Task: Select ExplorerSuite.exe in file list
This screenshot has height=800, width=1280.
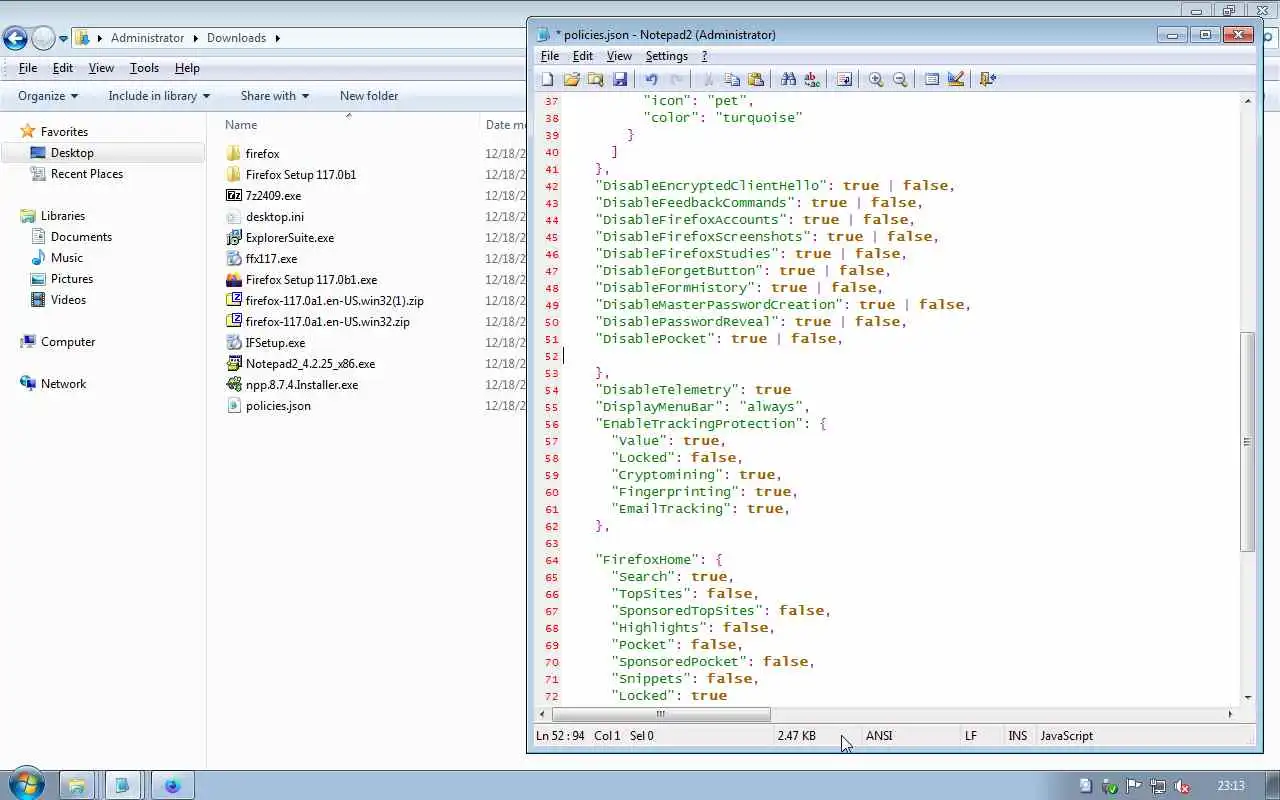Action: 290,238
